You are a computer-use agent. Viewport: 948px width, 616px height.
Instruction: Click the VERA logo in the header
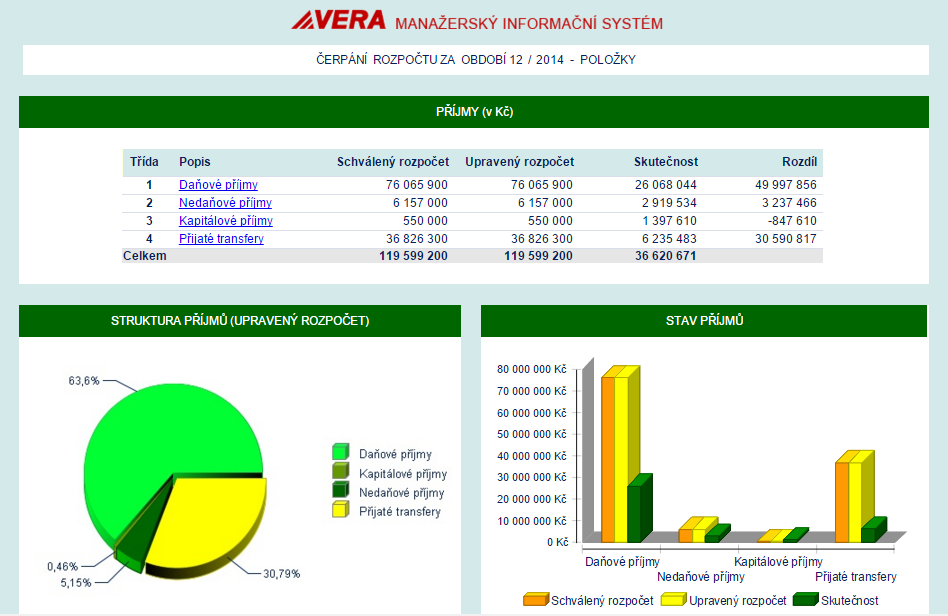tap(338, 21)
